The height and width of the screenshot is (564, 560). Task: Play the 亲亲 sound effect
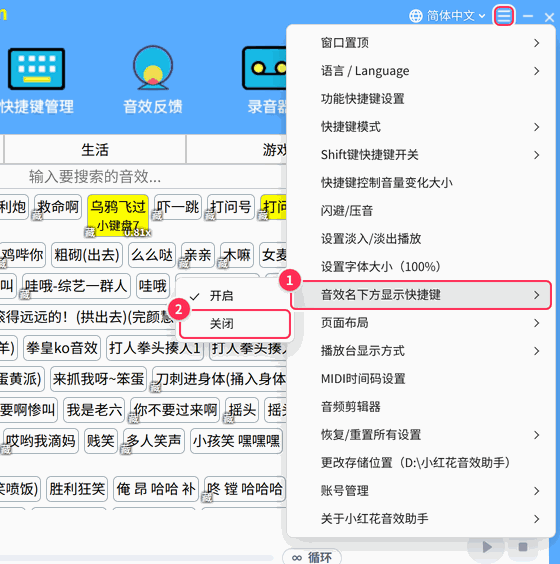pyautogui.click(x=198, y=255)
